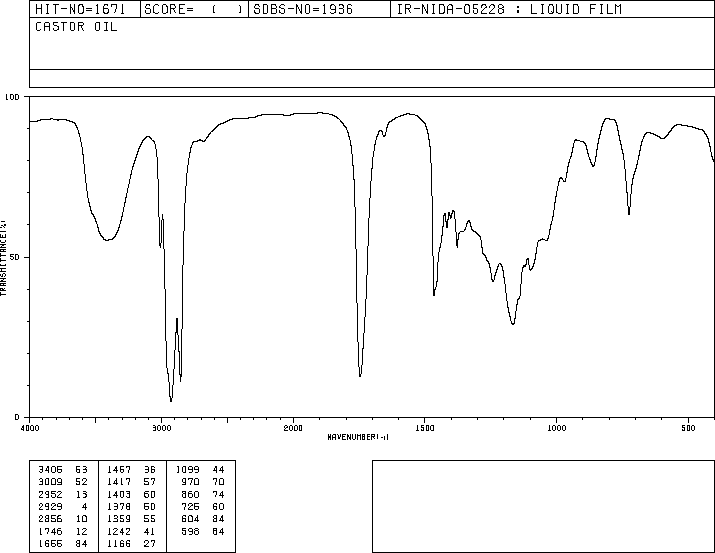
Task: Click the 1500 wavenumber axis tick label
Action: coord(425,428)
